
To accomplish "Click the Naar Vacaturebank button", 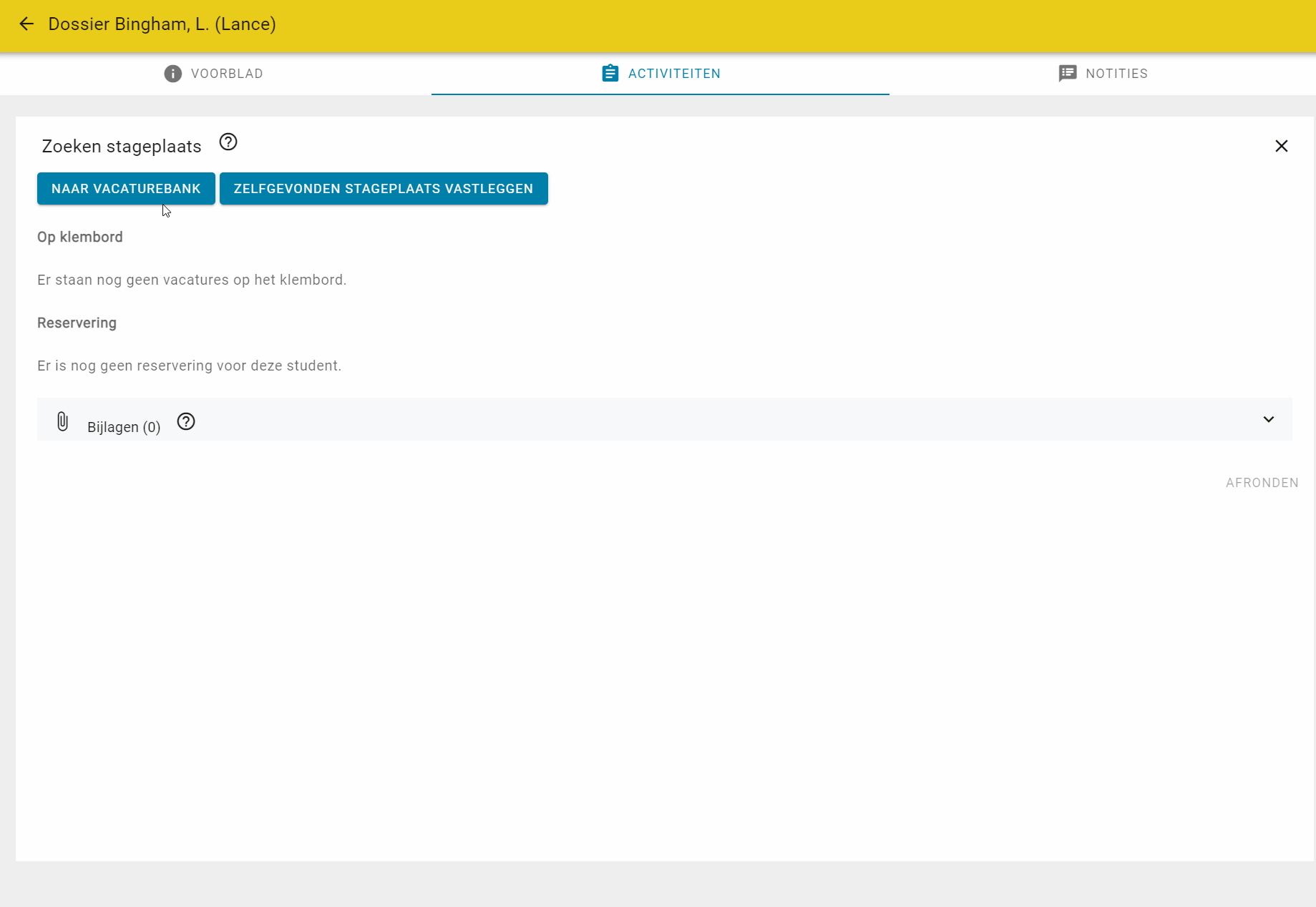I will (125, 188).
